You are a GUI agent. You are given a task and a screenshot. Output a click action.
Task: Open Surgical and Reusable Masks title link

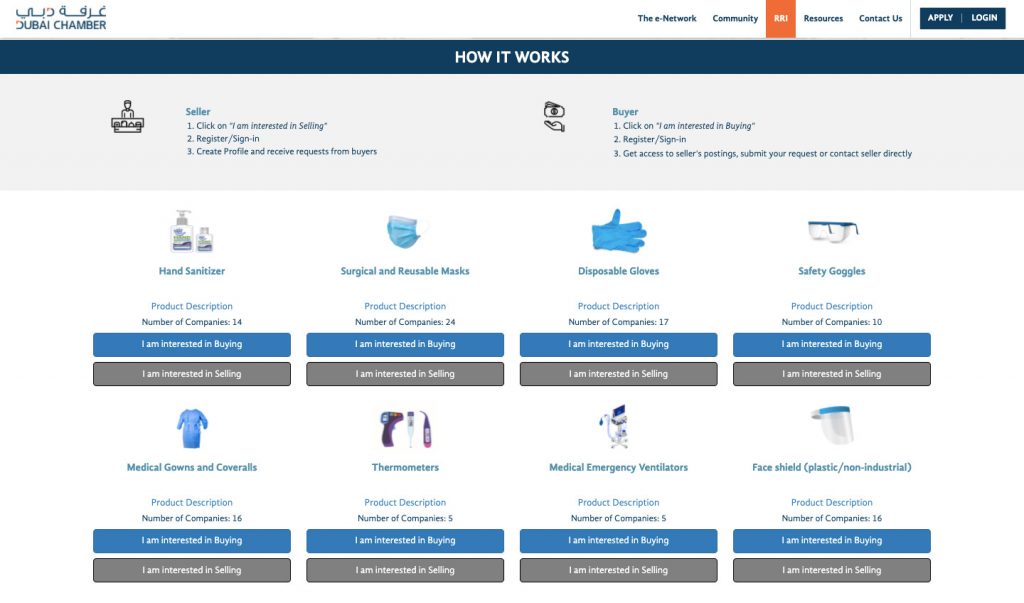[x=405, y=271]
